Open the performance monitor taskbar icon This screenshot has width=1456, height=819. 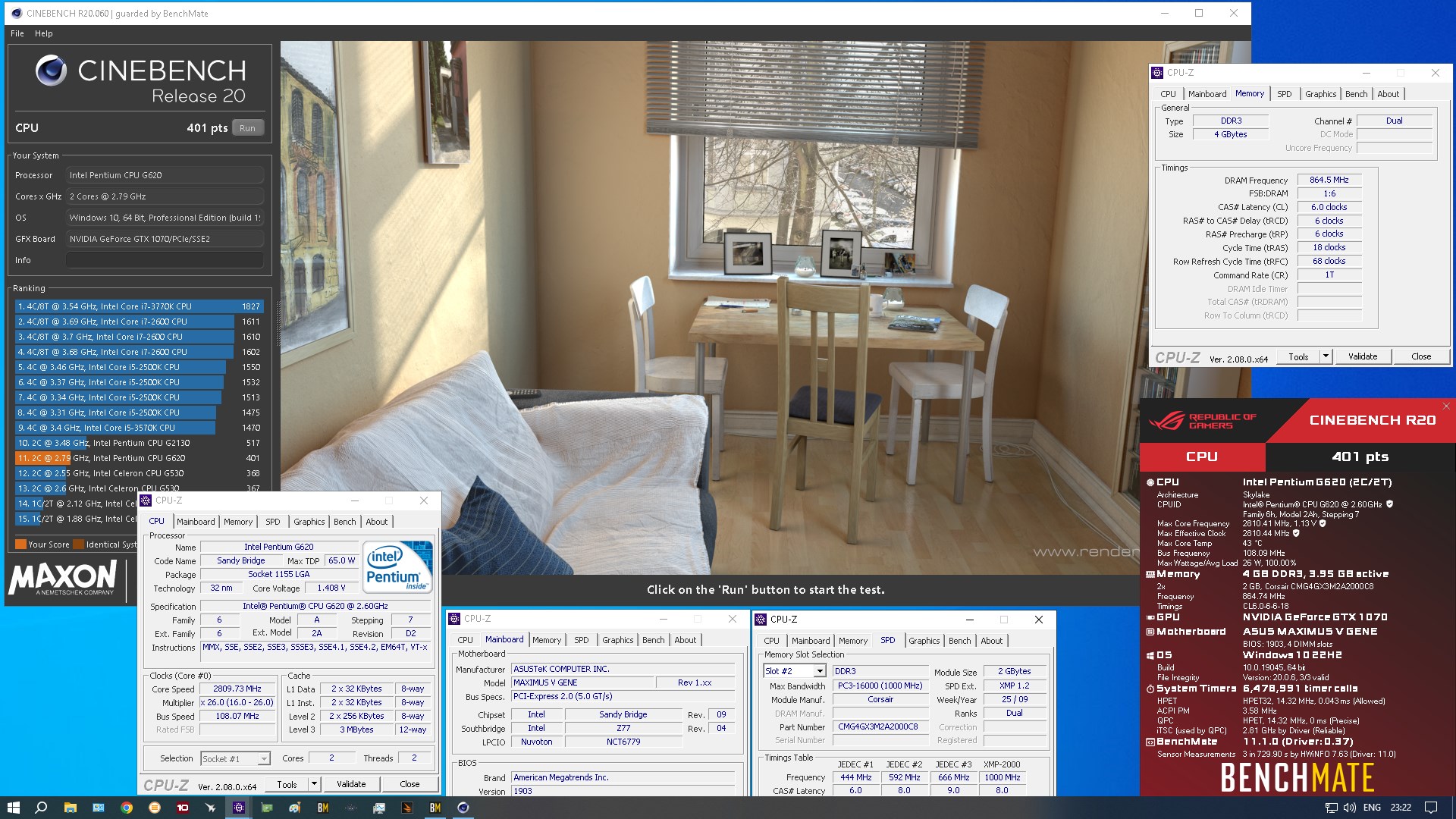(379, 808)
